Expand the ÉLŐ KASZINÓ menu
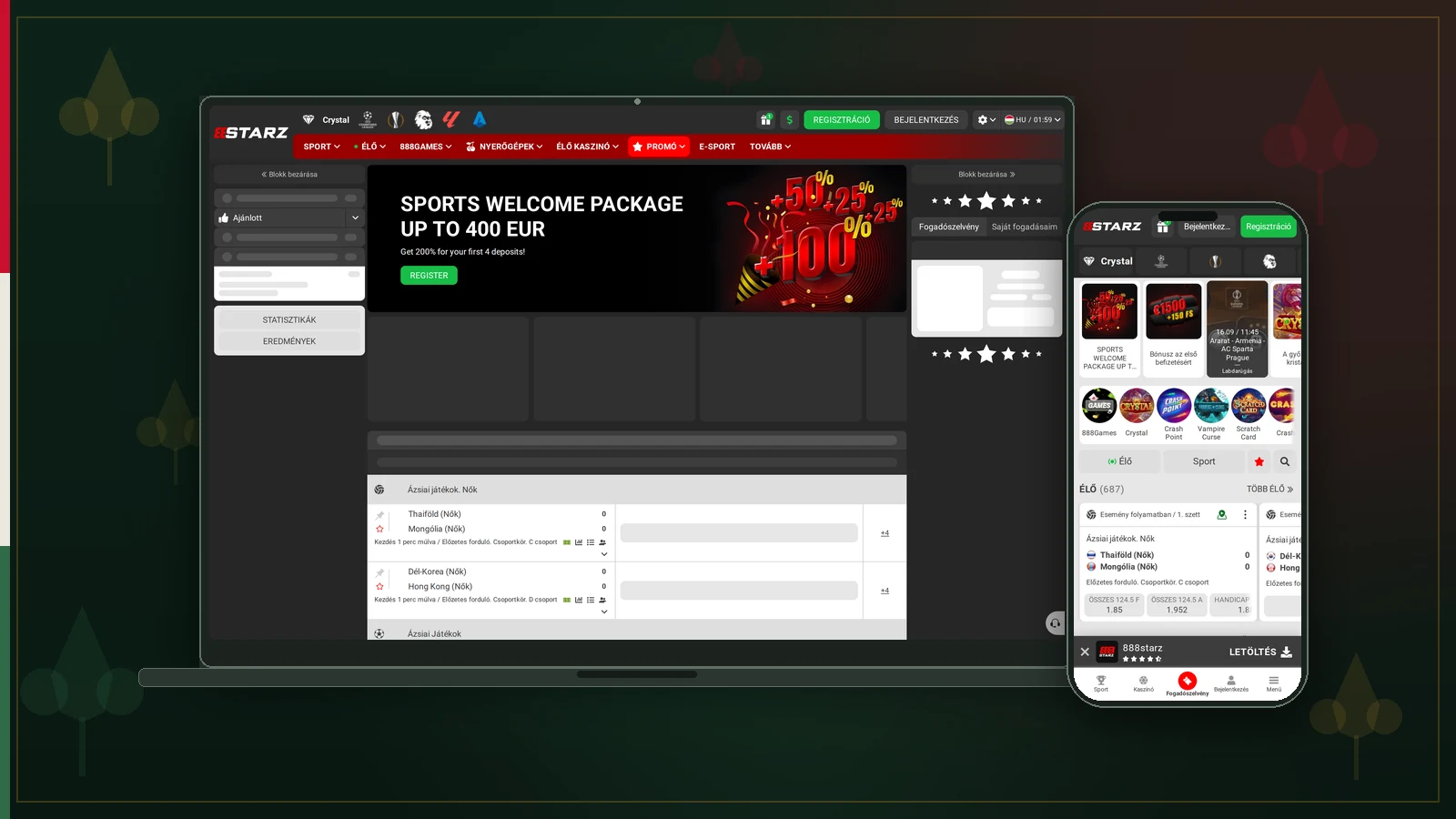Screen dimensions: 1456x819 tap(588, 147)
